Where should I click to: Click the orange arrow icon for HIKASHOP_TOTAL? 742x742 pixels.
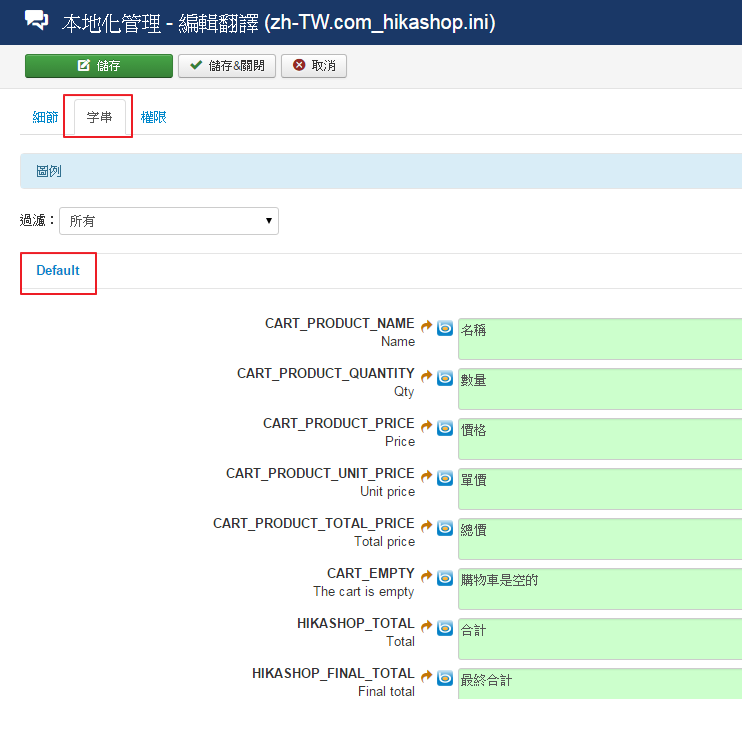click(426, 626)
